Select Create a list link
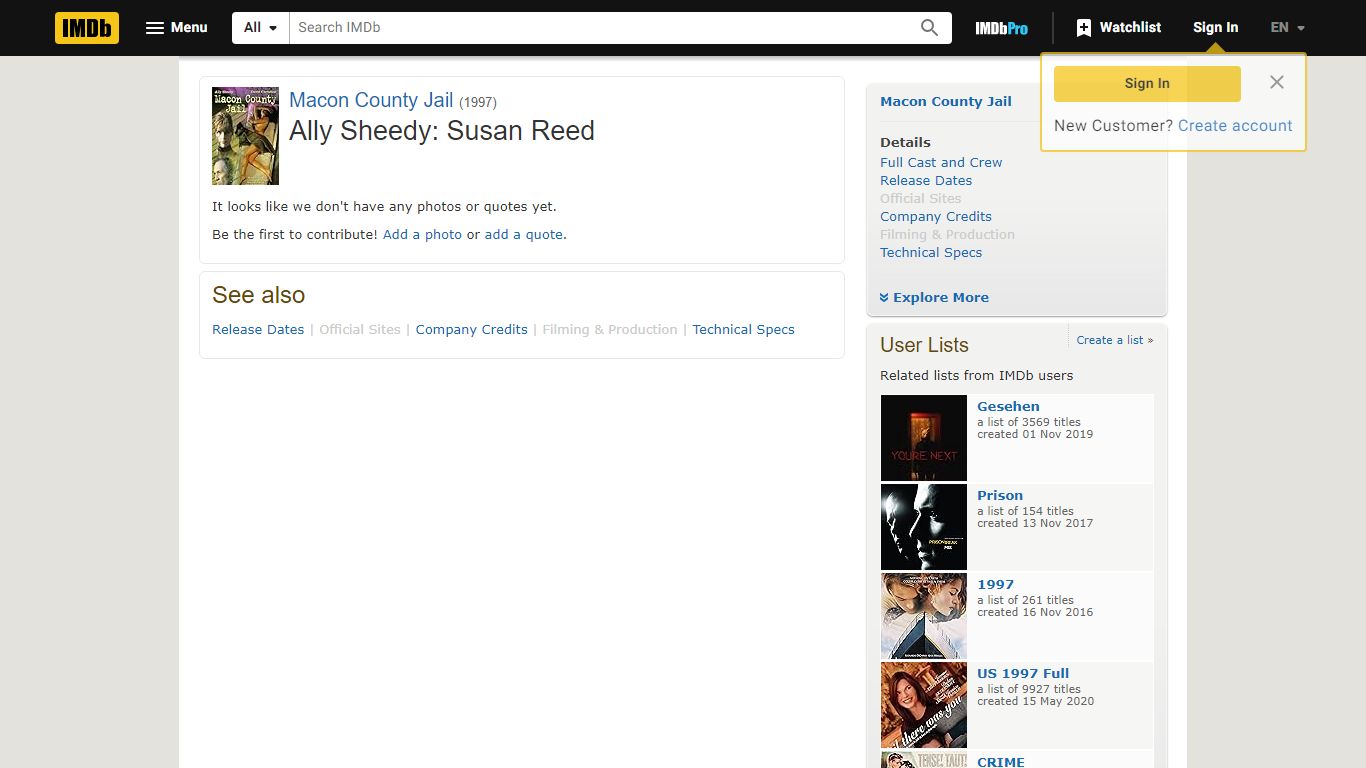1366x768 pixels. point(1115,340)
